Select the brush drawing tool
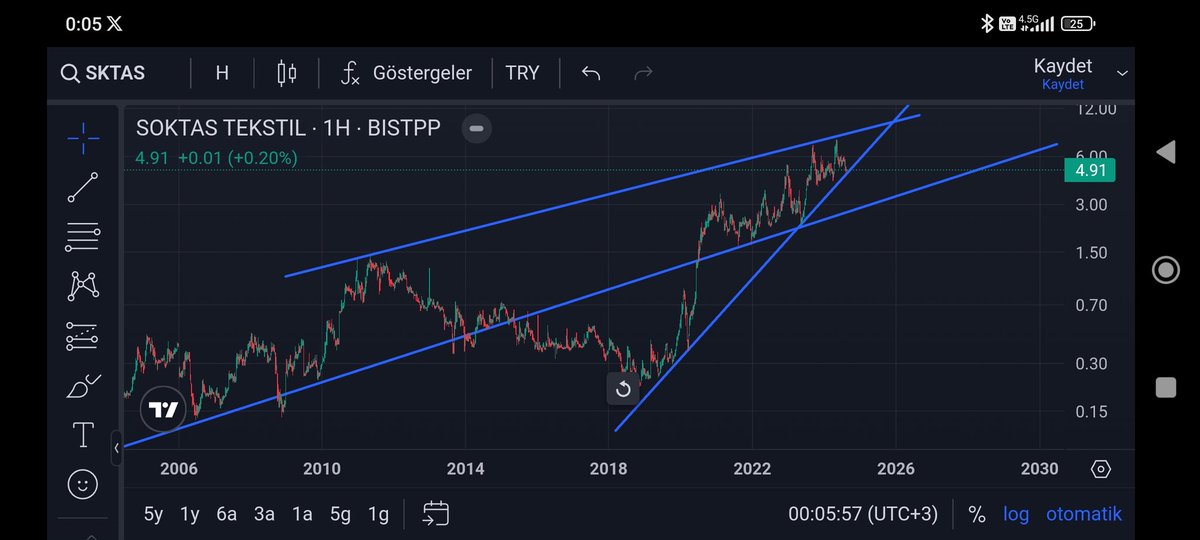 pos(83,386)
